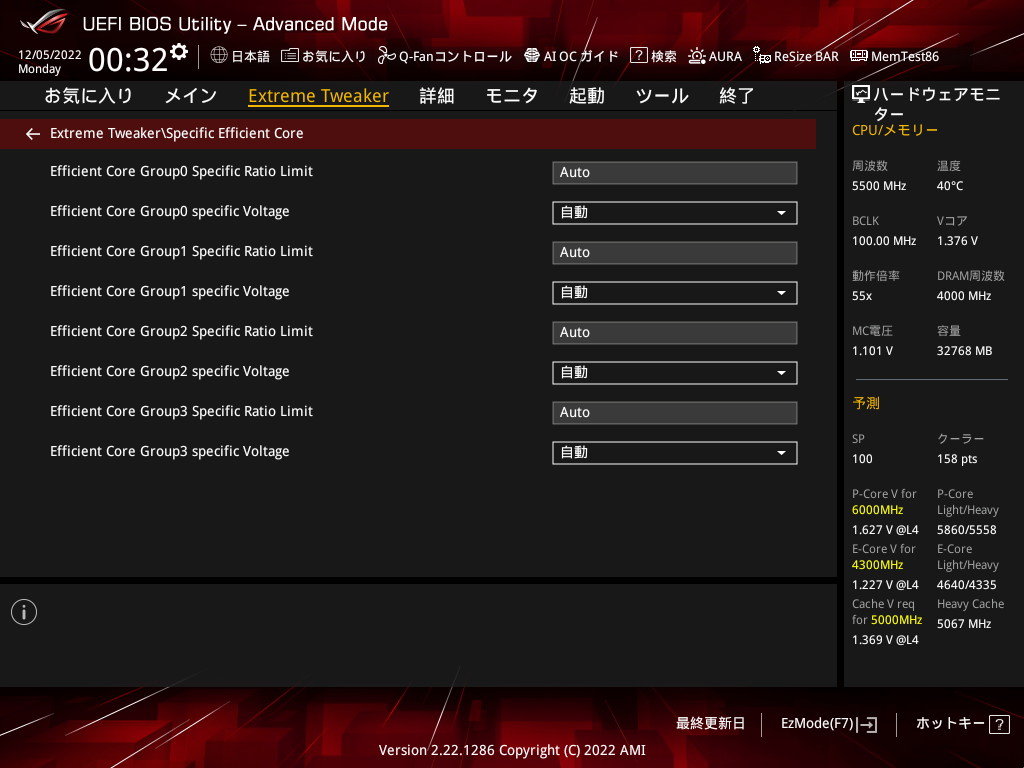The width and height of the screenshot is (1024, 768).
Task: Click the 5500 MHz frequency value
Action: pyautogui.click(x=879, y=186)
